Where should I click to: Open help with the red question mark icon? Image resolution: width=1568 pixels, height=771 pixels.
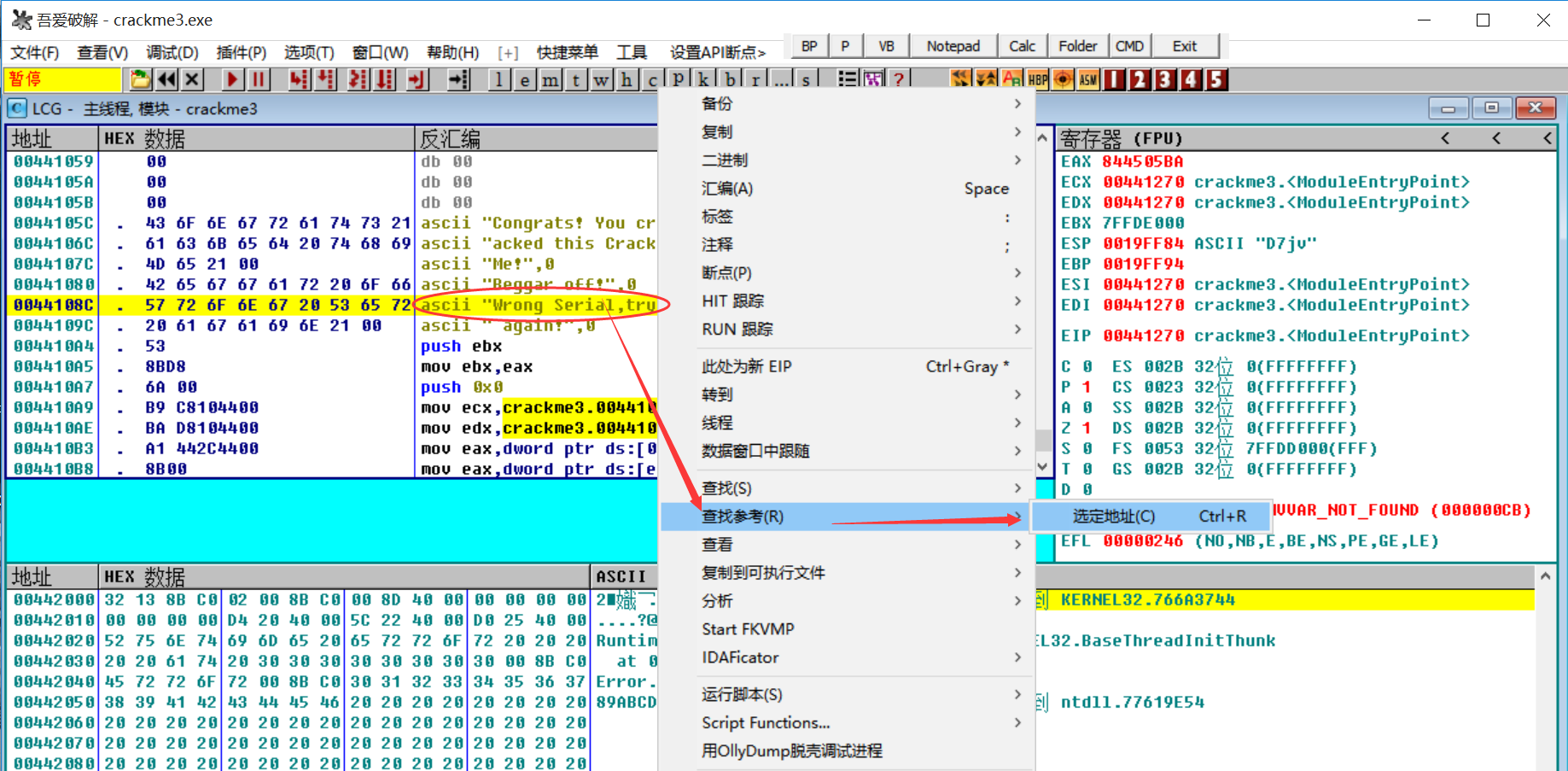[898, 79]
